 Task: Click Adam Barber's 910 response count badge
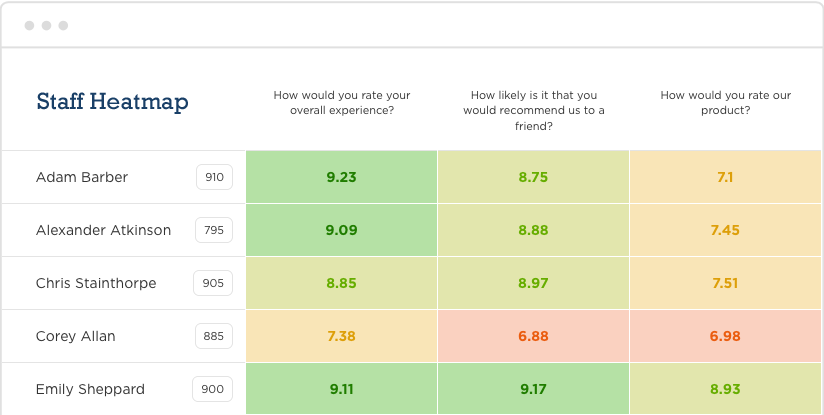click(x=214, y=177)
